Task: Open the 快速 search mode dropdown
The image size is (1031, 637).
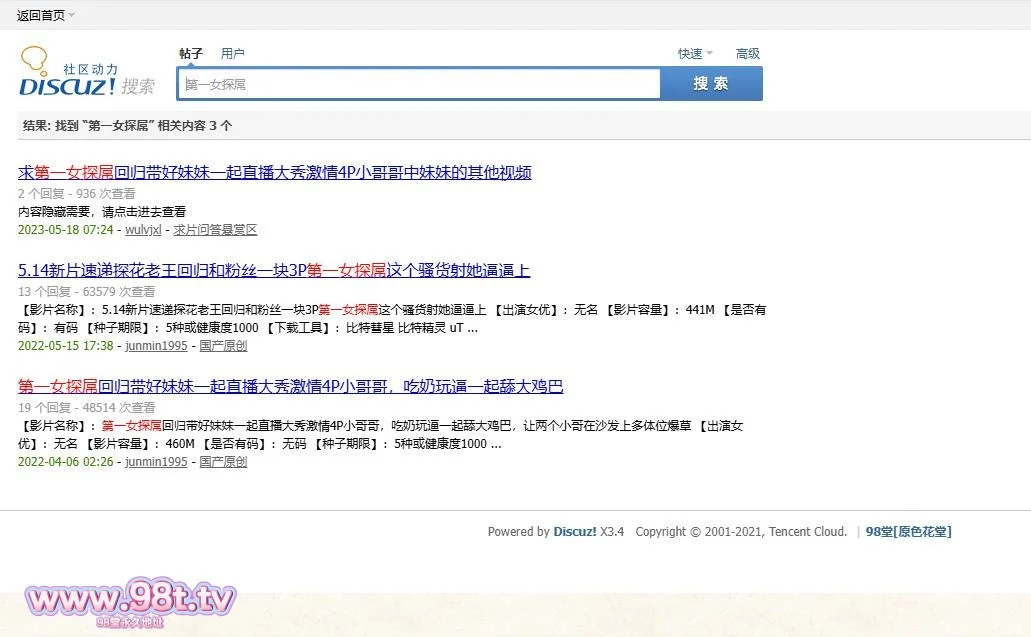Action: tap(695, 54)
